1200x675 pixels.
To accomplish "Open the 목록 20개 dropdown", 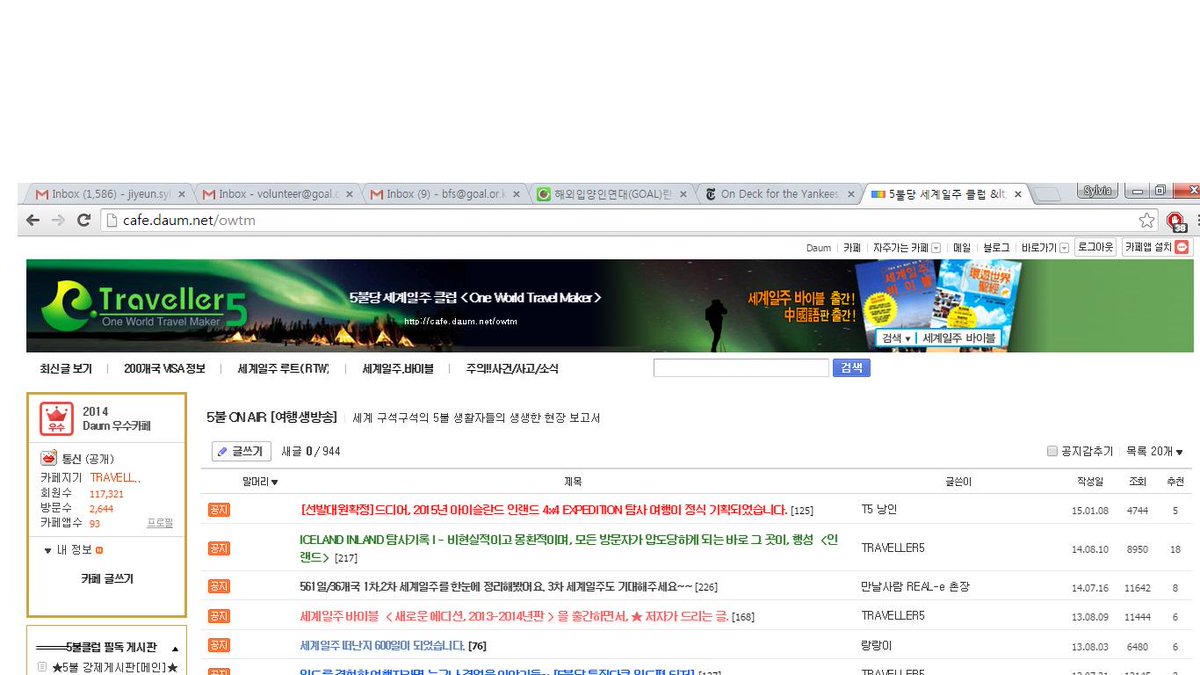I will [x=1154, y=452].
